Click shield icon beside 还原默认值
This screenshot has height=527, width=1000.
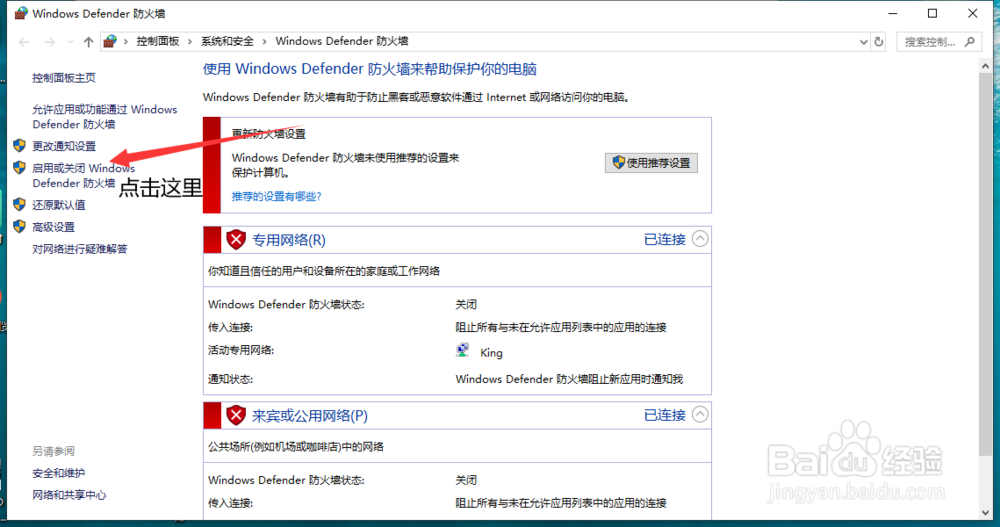point(20,204)
